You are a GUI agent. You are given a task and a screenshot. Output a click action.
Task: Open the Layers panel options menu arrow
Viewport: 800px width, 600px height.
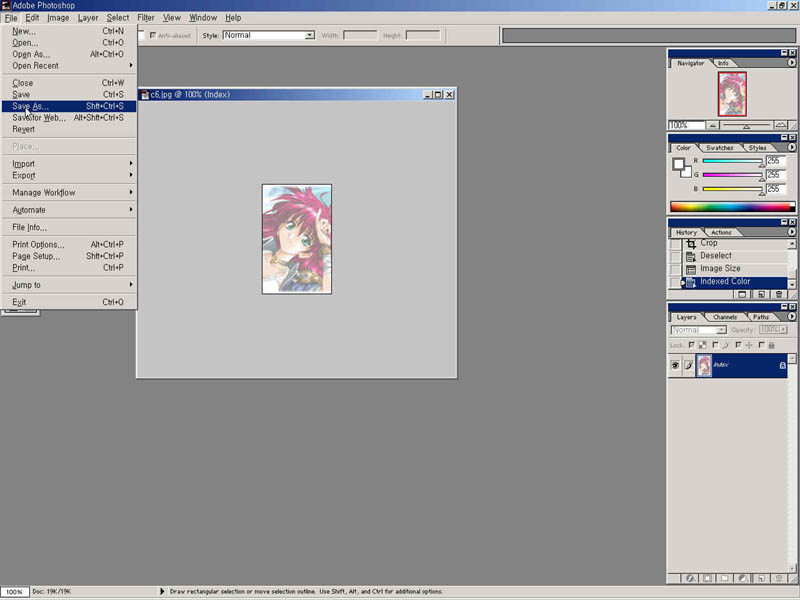pos(791,317)
